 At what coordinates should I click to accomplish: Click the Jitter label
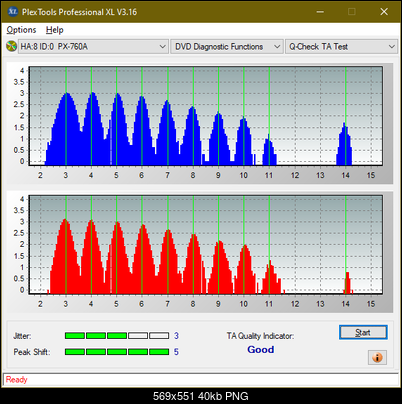click(x=22, y=336)
